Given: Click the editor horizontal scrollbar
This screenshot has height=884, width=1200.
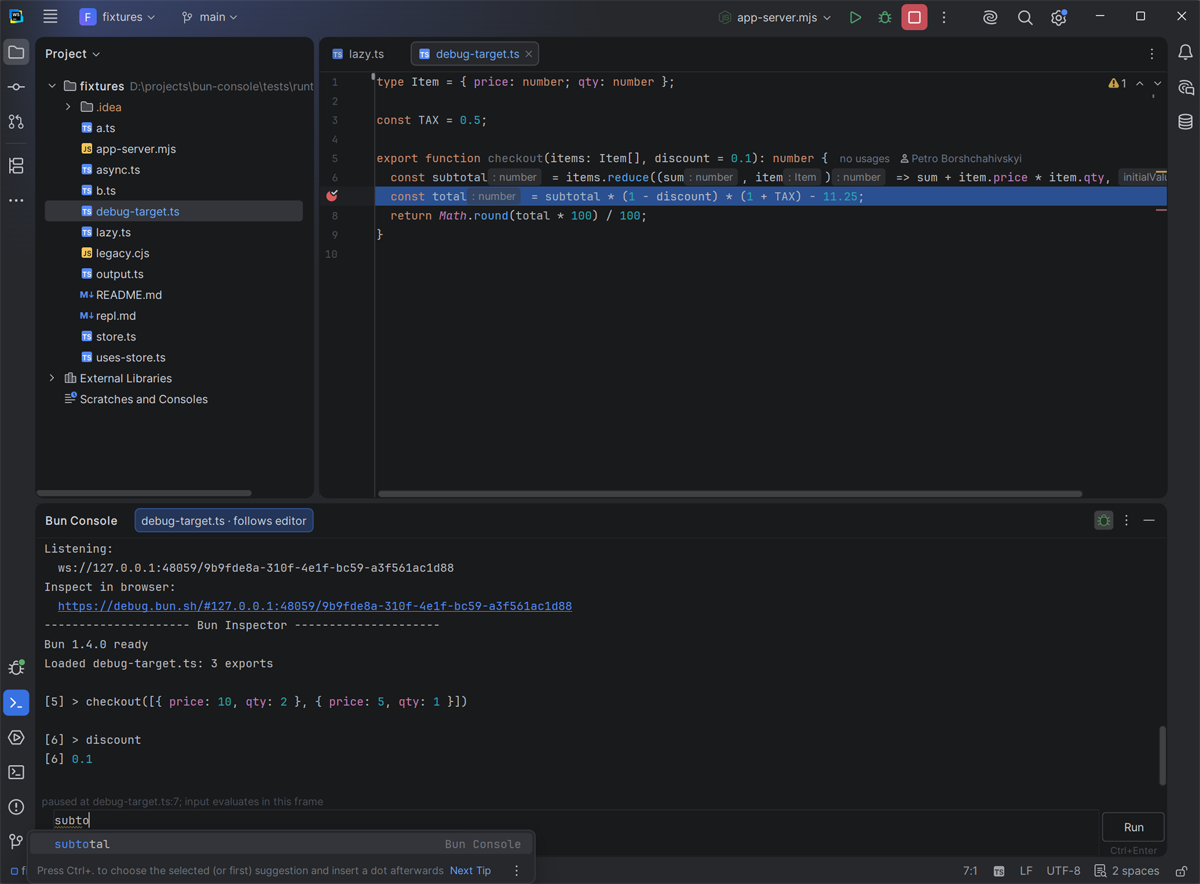Looking at the screenshot, I should coord(730,493).
